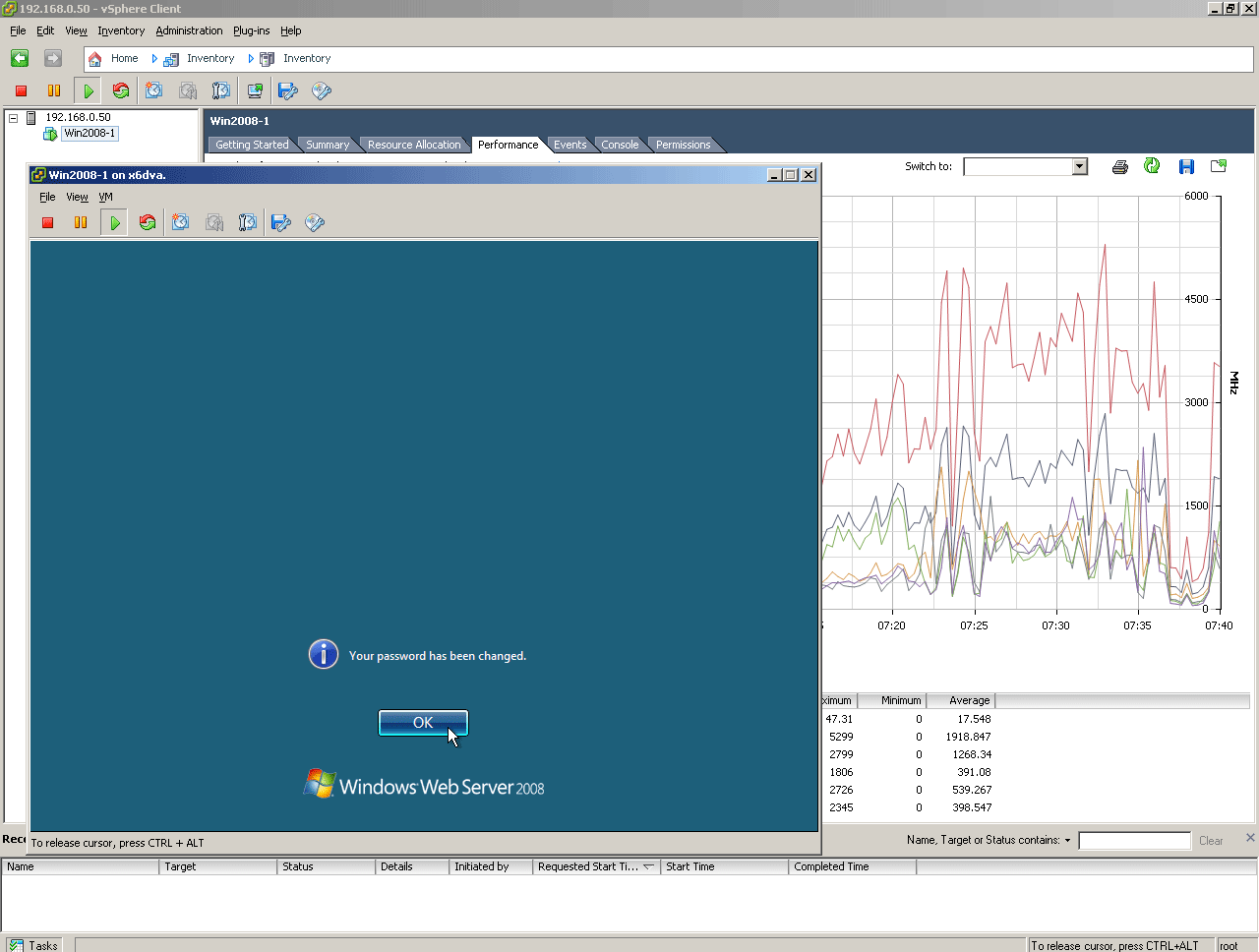Click the print chart icon
Screen dimensions: 1259x952
click(1119, 167)
